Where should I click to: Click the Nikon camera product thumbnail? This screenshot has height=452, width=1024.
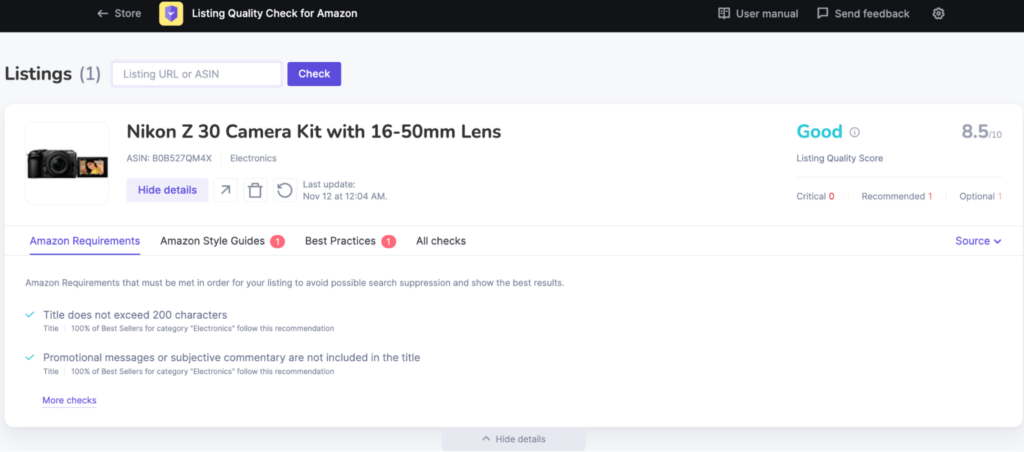67,163
